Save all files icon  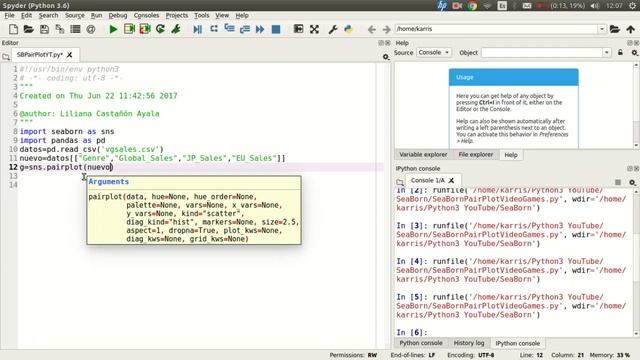60,29
